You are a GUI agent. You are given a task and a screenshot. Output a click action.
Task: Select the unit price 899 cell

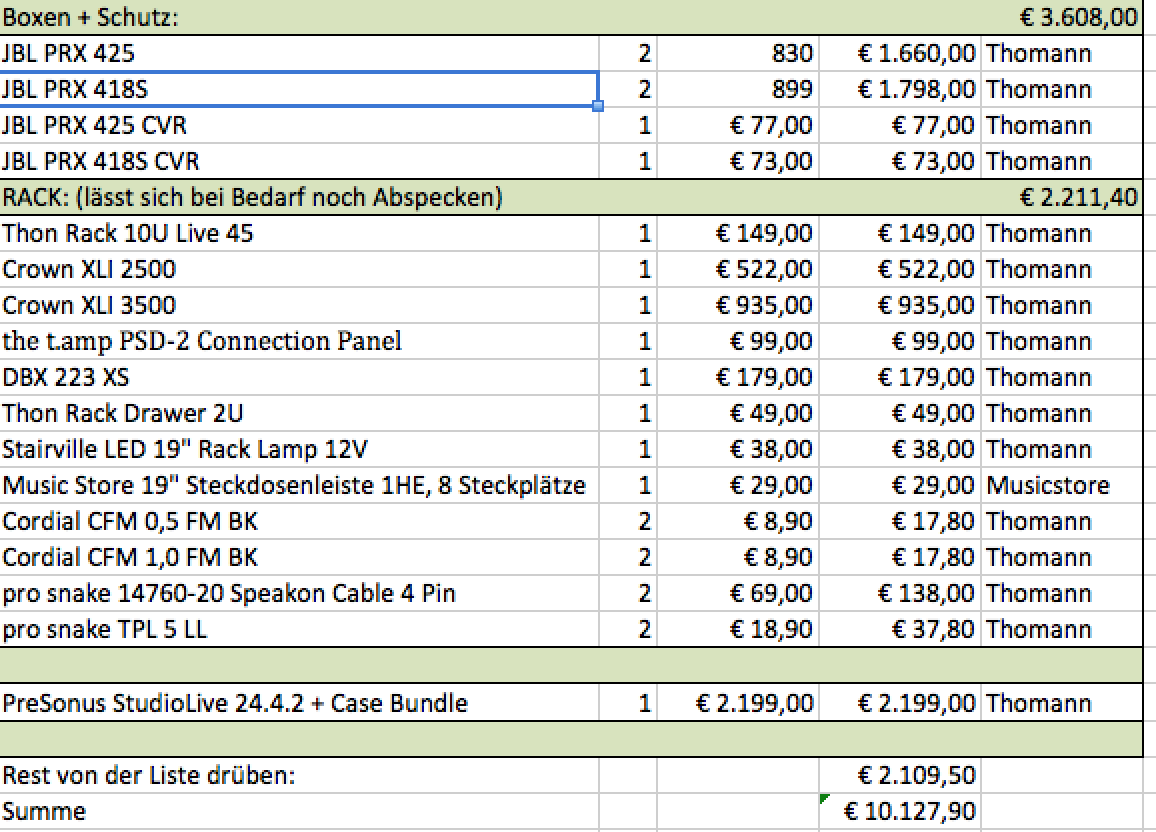click(x=737, y=89)
